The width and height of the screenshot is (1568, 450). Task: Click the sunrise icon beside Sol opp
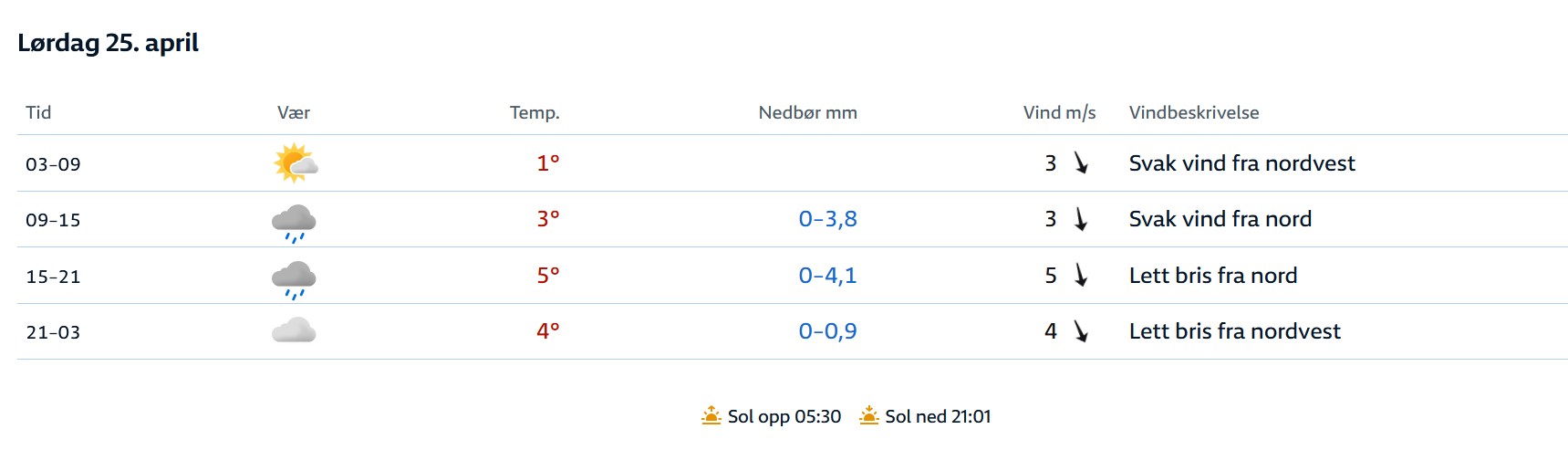pyautogui.click(x=711, y=416)
